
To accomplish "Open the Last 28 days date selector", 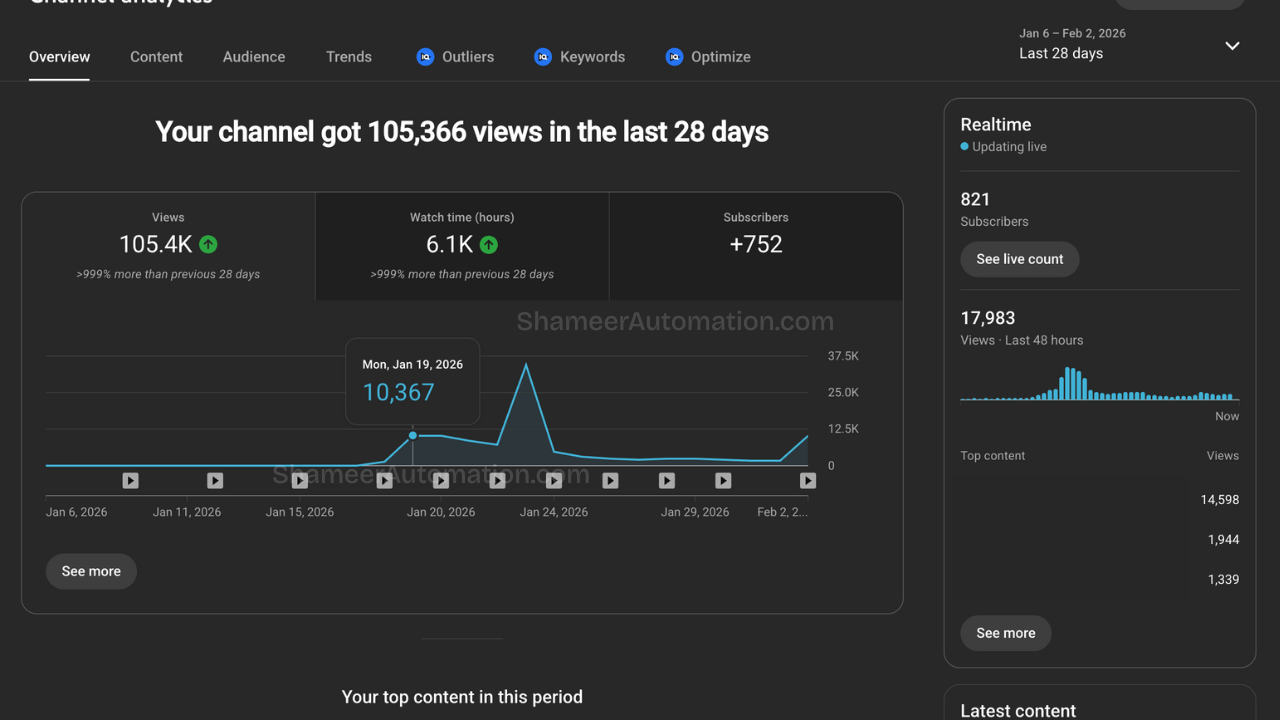I will tap(1061, 53).
